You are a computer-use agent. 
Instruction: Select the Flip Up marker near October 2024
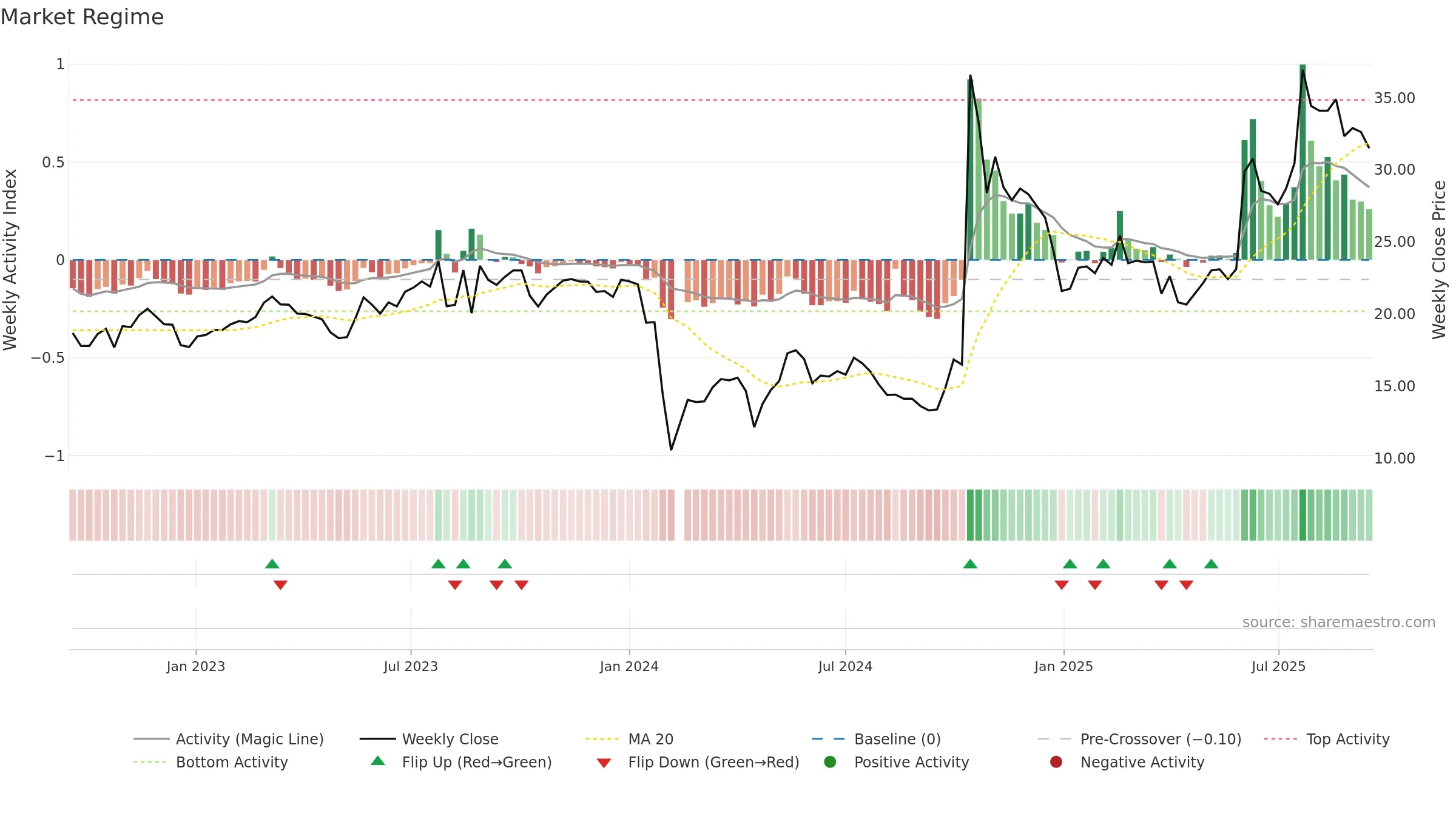click(x=970, y=564)
